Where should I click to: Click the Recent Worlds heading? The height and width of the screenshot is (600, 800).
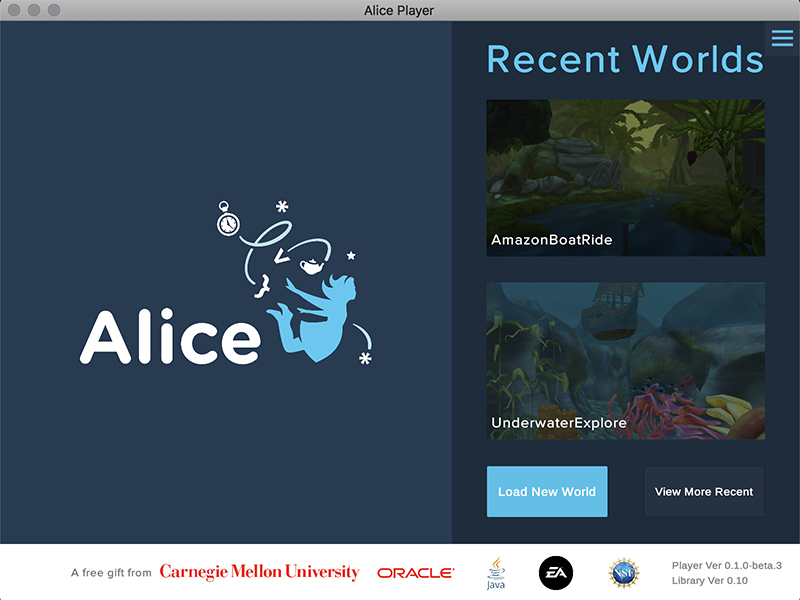click(x=625, y=59)
